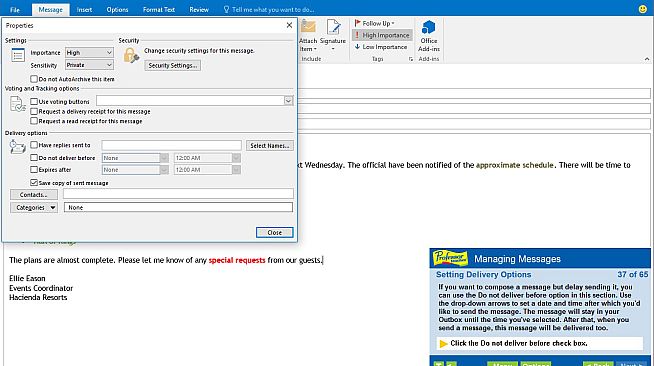Click the Contacts button
This screenshot has width=654, height=366.
click(x=33, y=195)
